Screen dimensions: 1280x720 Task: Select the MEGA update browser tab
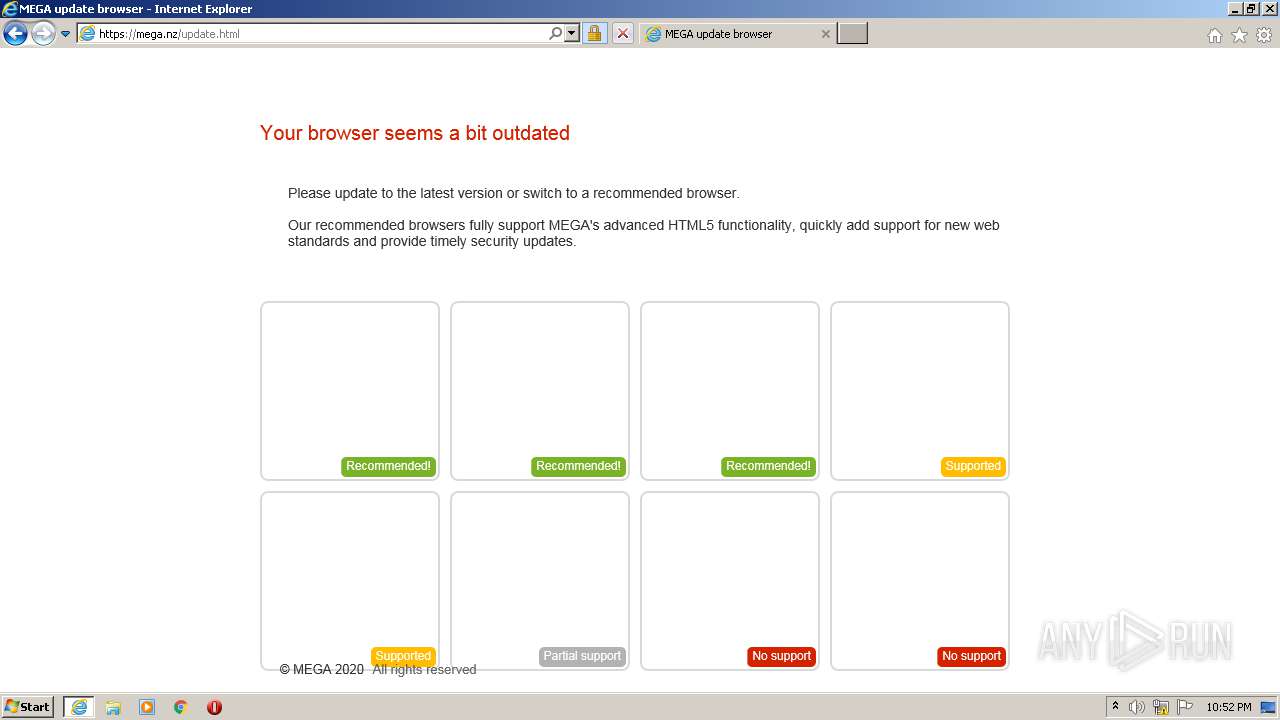(736, 34)
